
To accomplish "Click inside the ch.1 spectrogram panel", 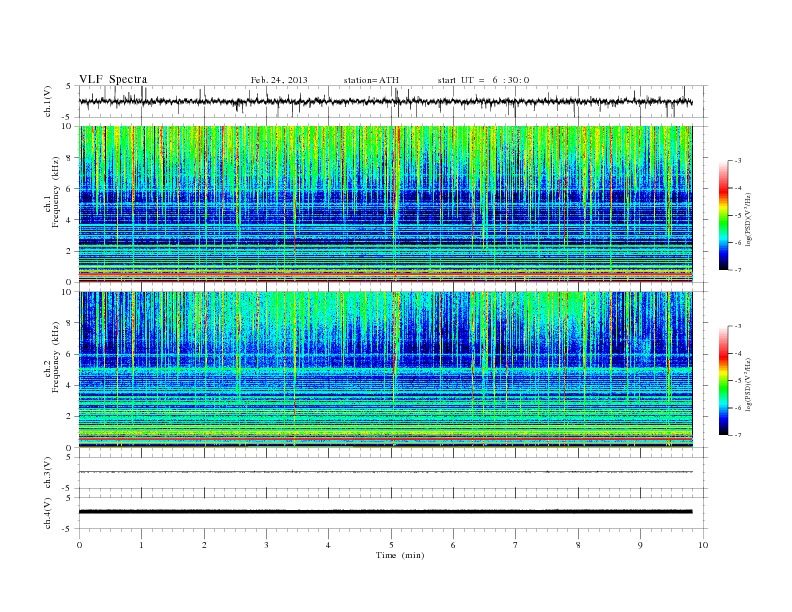I will click(x=385, y=204).
